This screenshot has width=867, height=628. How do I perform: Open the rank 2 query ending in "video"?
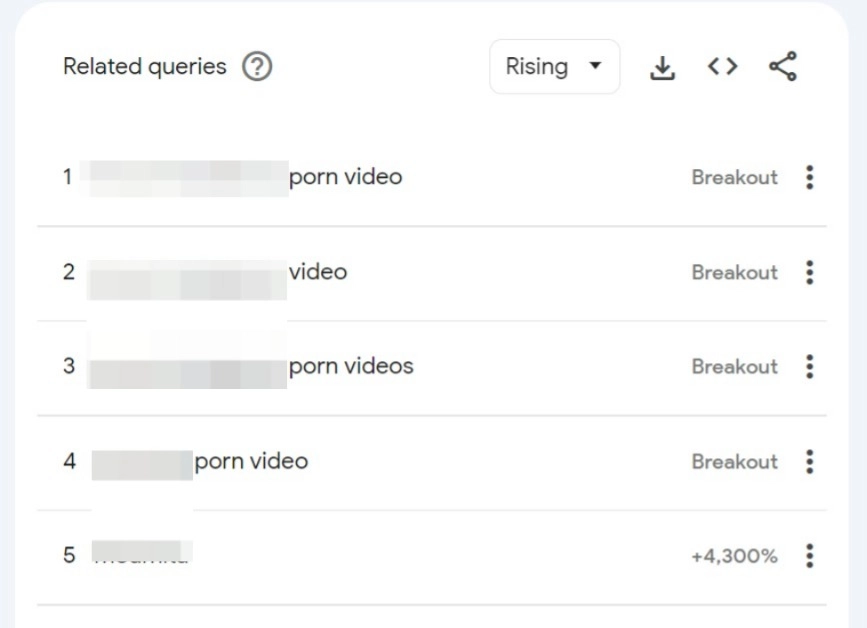click(x=317, y=271)
